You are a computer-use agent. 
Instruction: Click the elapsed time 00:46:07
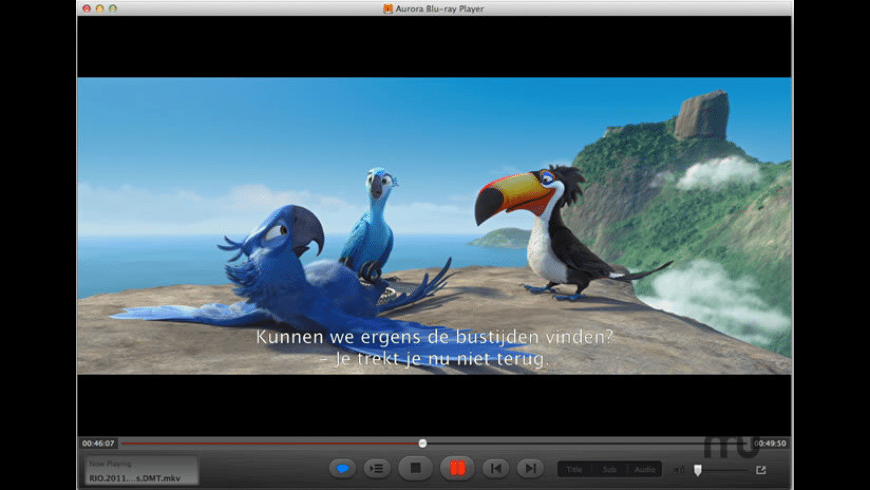(98, 443)
